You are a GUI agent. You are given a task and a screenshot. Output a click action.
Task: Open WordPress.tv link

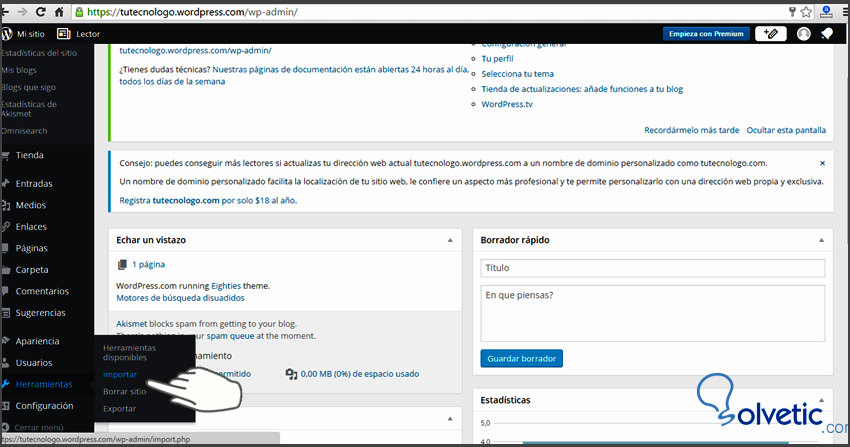coord(507,104)
